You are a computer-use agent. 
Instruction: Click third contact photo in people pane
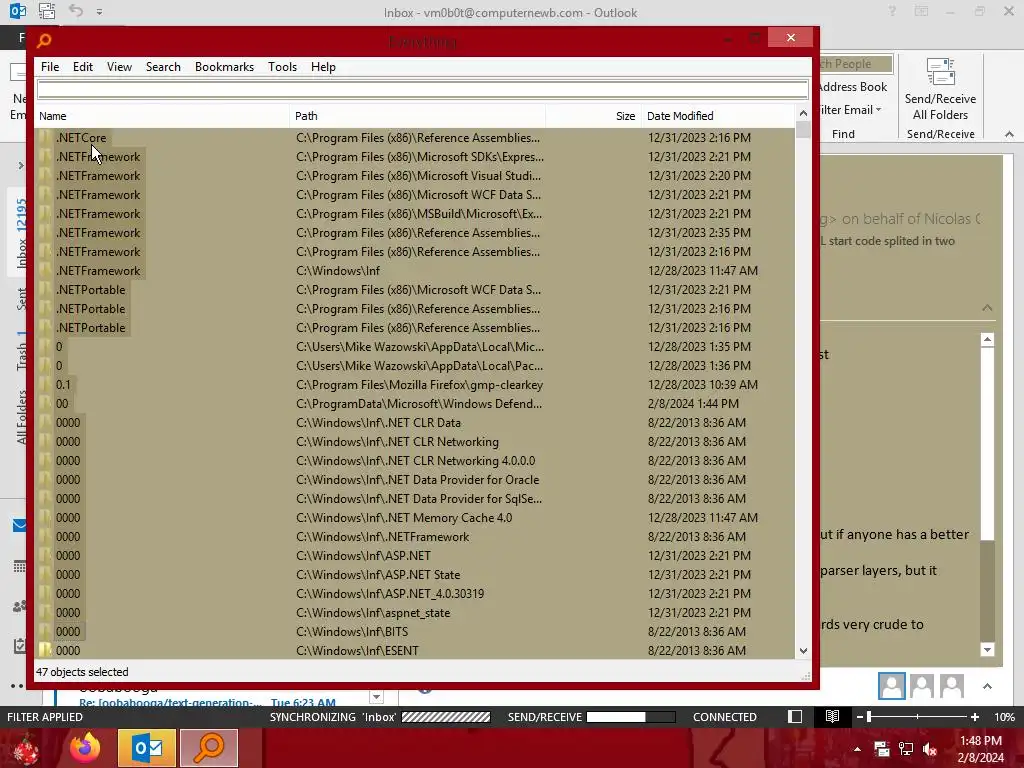tap(952, 686)
